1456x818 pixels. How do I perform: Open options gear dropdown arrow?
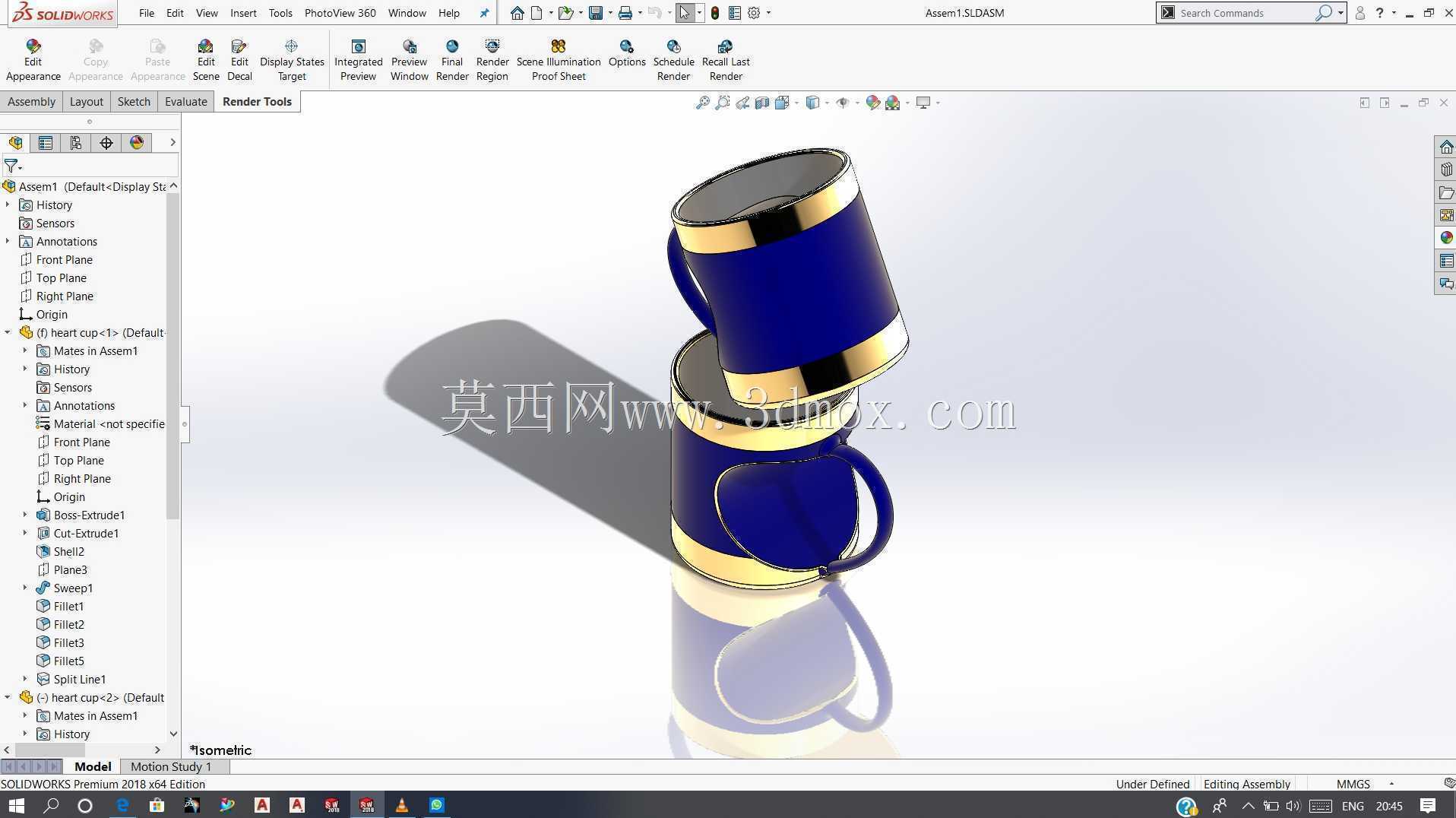[768, 13]
